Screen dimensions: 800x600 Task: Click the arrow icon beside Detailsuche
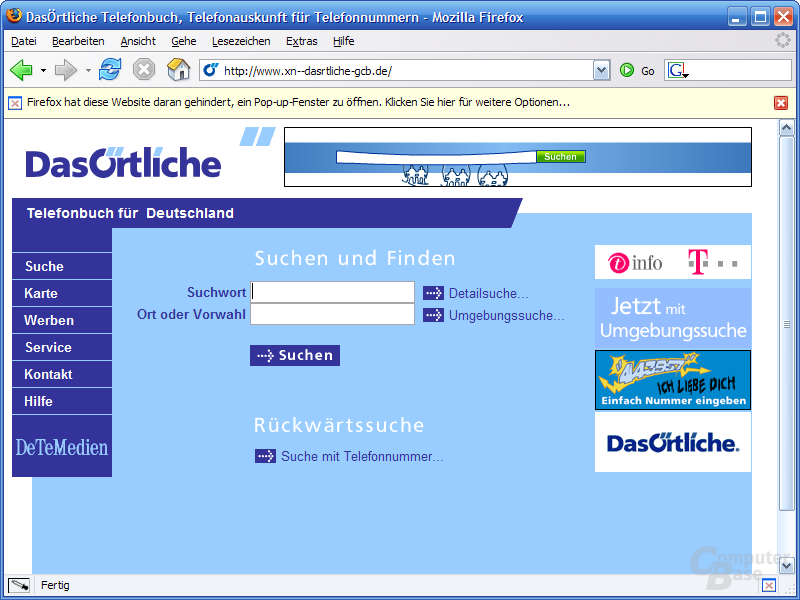click(433, 293)
